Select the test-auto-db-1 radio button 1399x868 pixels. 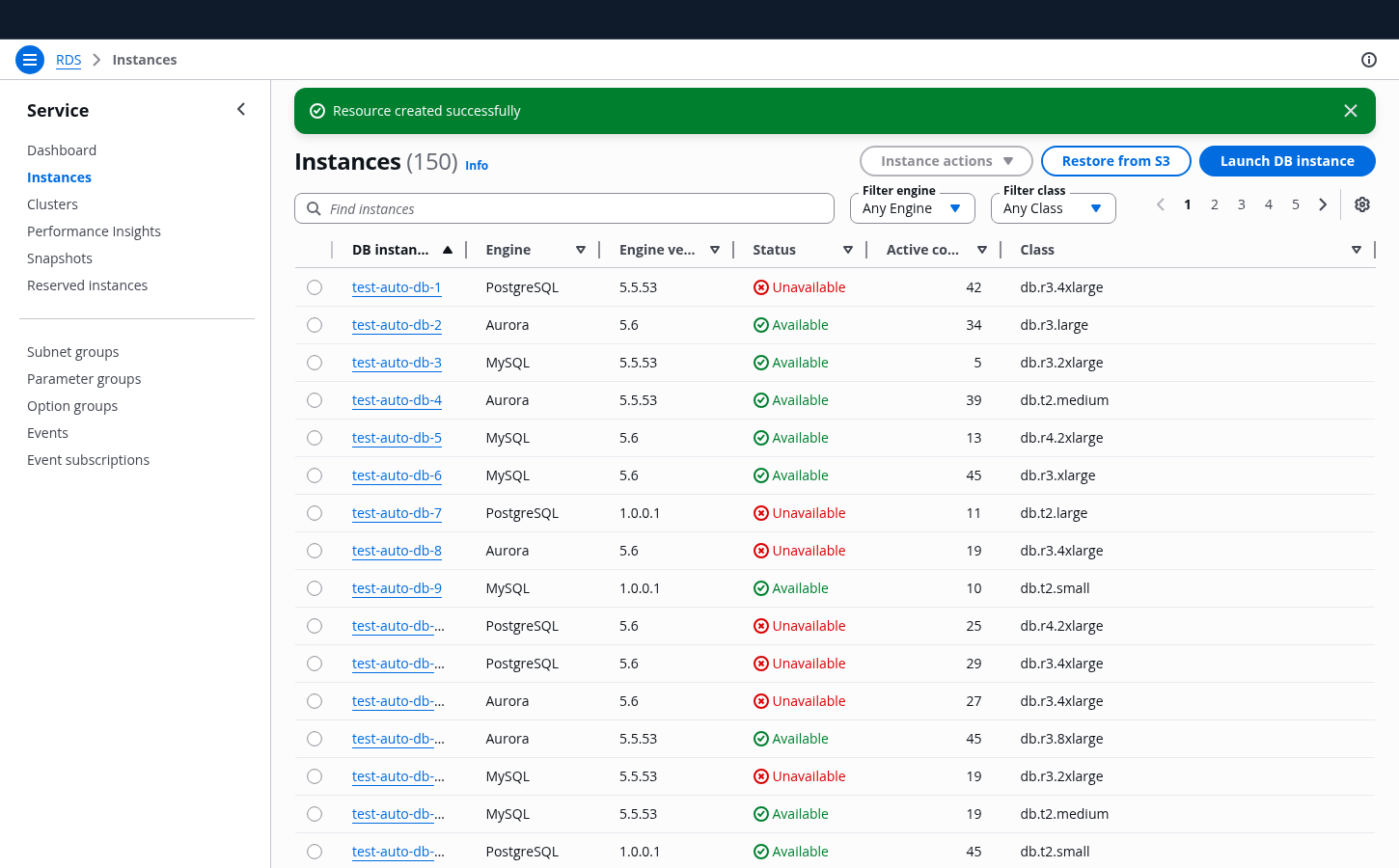click(315, 287)
